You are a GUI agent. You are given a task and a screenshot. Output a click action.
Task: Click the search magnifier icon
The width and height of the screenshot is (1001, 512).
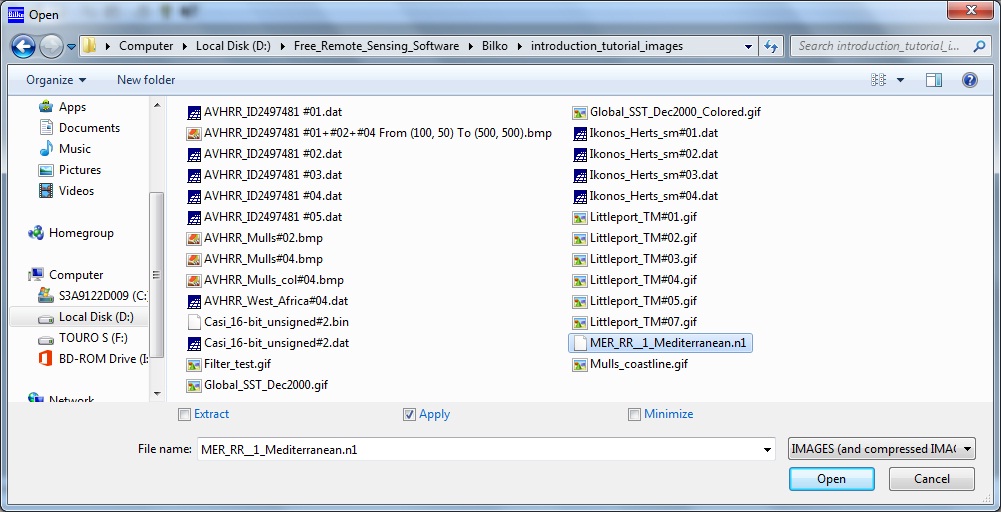(x=978, y=46)
